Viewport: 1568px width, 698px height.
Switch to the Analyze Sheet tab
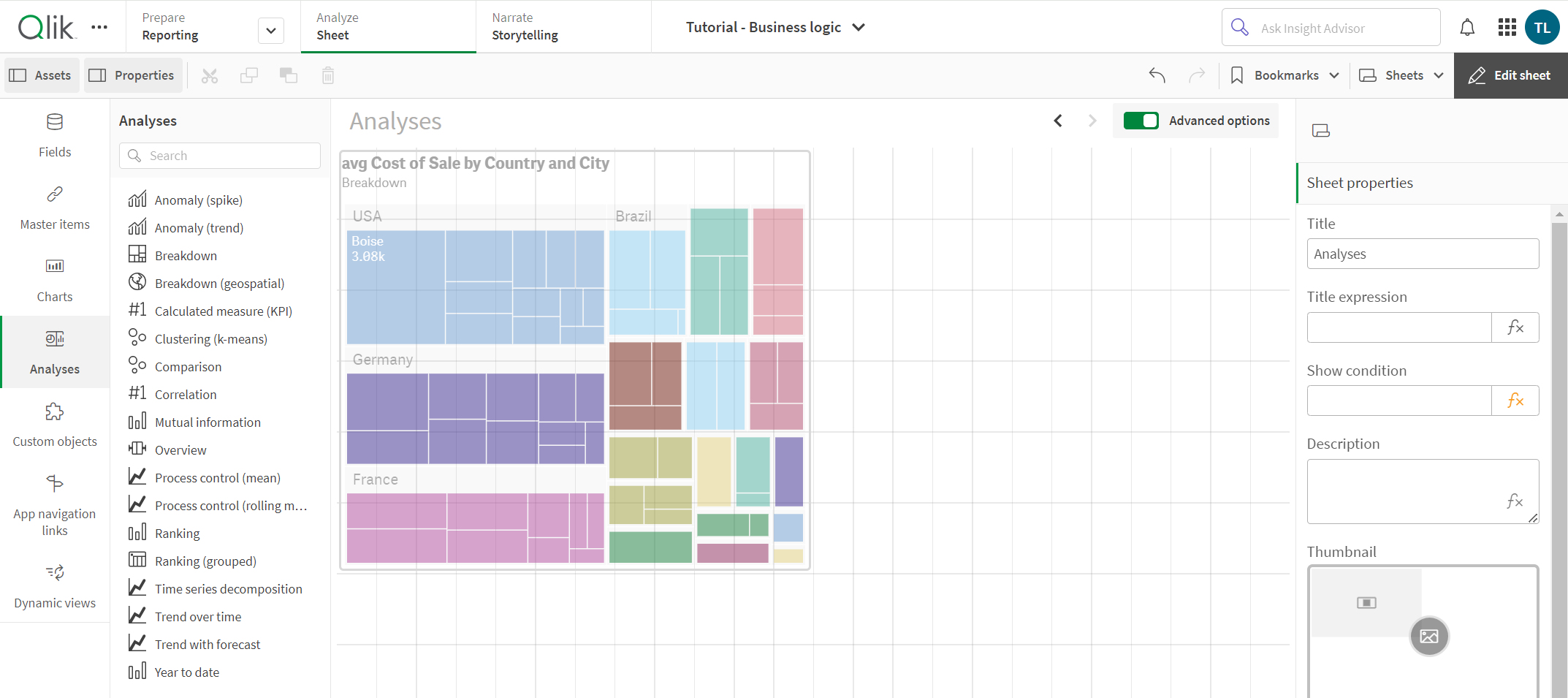(x=388, y=26)
